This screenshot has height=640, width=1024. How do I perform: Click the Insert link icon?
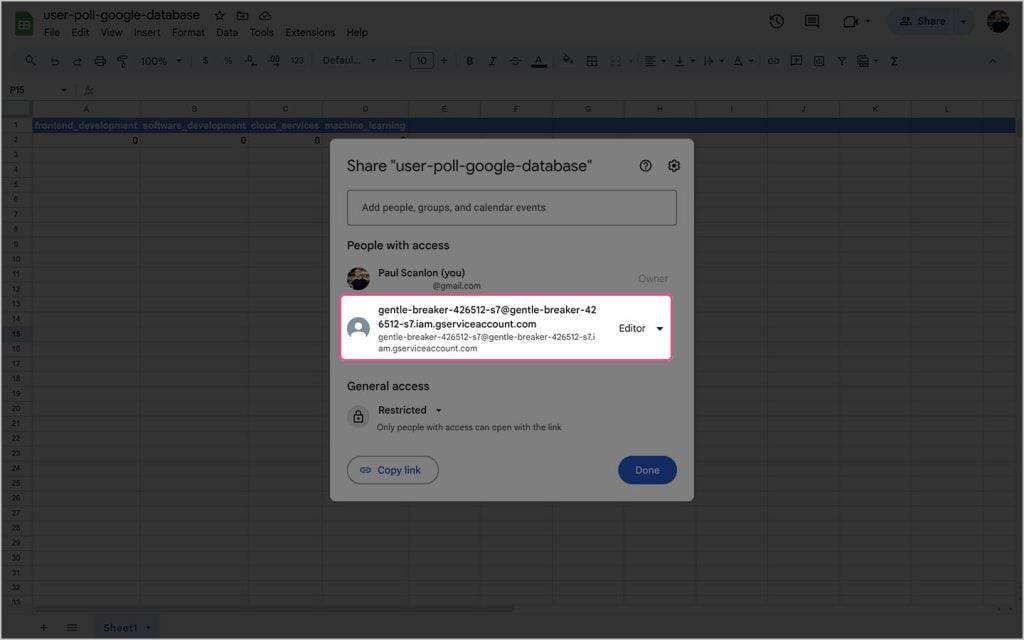tap(773, 61)
